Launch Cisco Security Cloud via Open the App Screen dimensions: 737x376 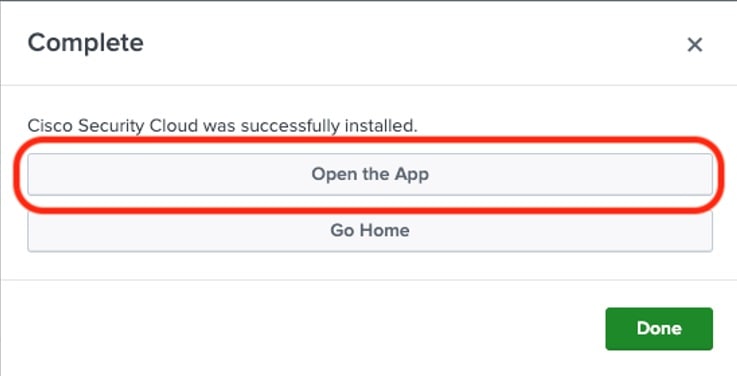click(370, 174)
